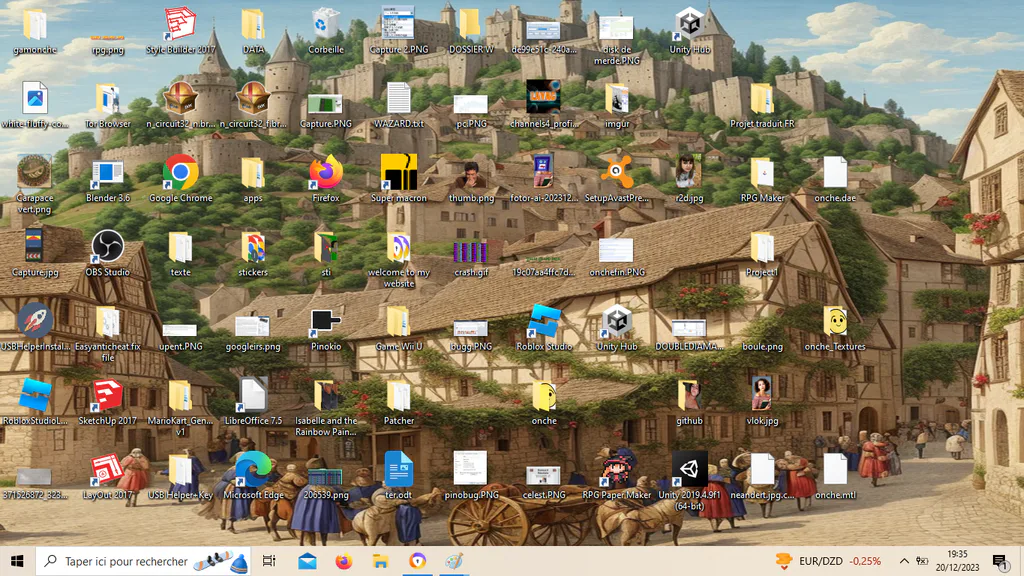Open Firefox from the taskbar
Viewport: 1024px width, 576px height.
pyautogui.click(x=344, y=561)
